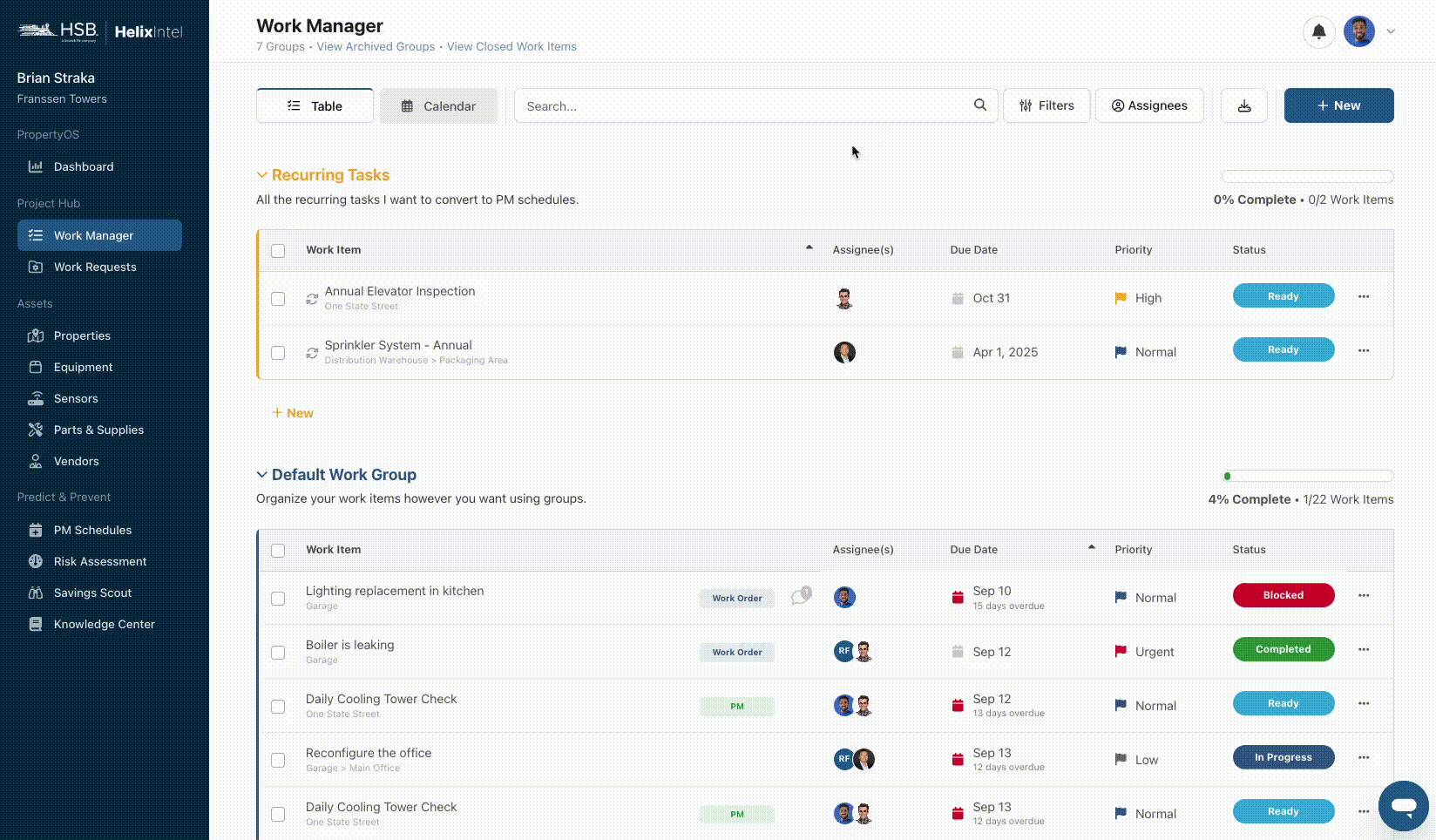
Task: Open the user account dropdown chevron
Action: (1391, 31)
